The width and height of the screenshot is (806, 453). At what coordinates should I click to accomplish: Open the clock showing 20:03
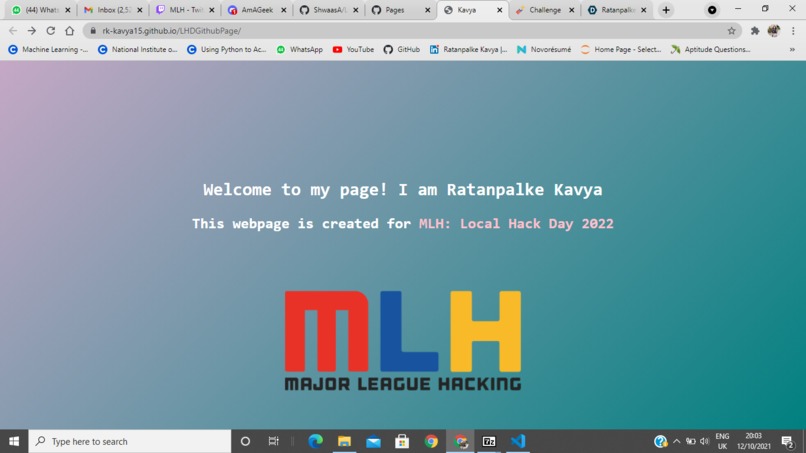[x=754, y=441]
